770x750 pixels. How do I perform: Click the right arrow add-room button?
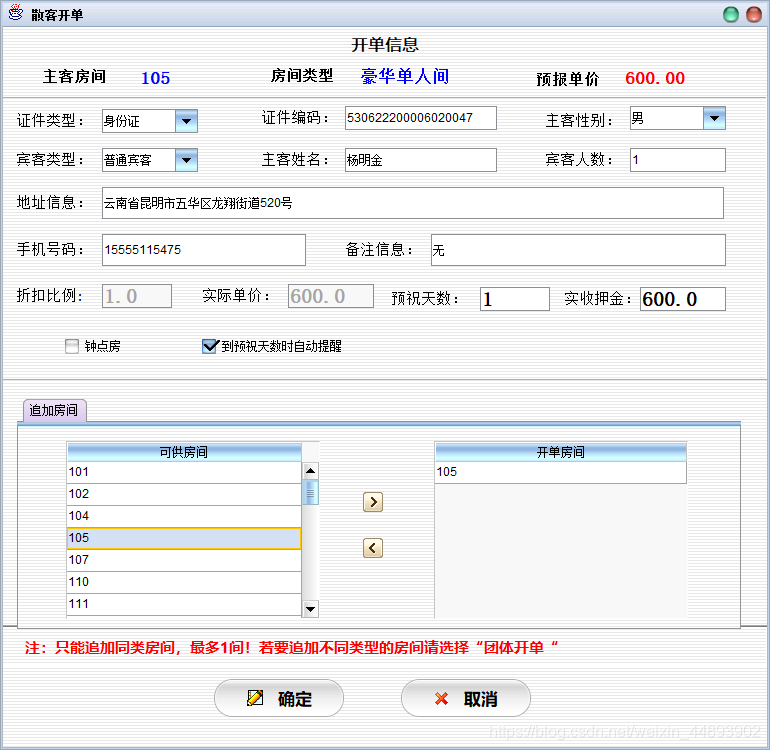point(373,502)
